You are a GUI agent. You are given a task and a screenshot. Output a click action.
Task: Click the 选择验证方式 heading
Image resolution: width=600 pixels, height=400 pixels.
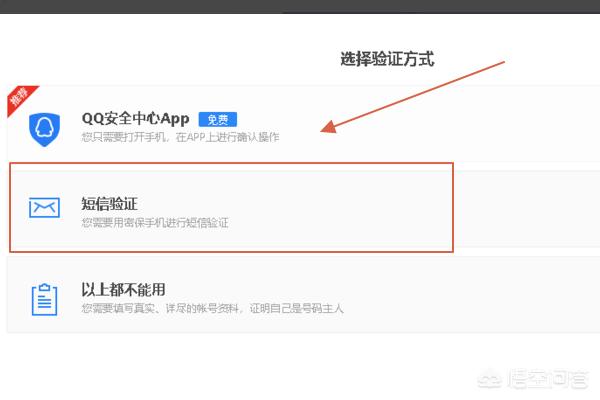coord(388,60)
